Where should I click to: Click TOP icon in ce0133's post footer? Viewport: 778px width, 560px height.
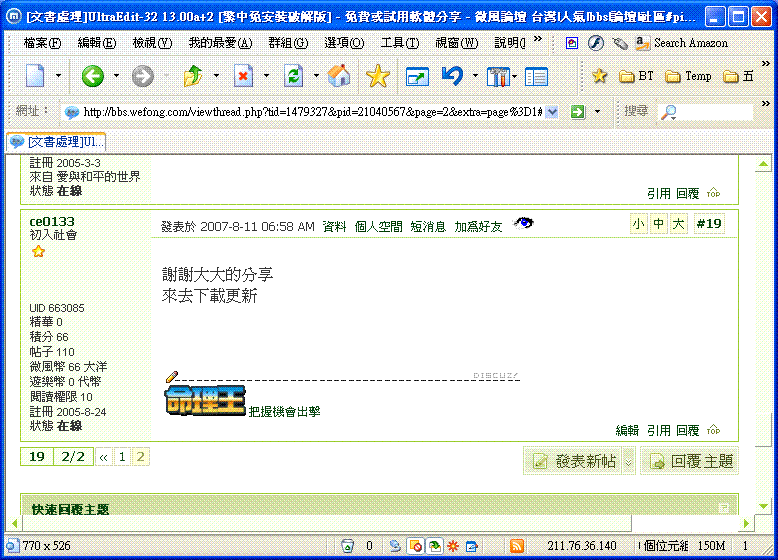713,430
